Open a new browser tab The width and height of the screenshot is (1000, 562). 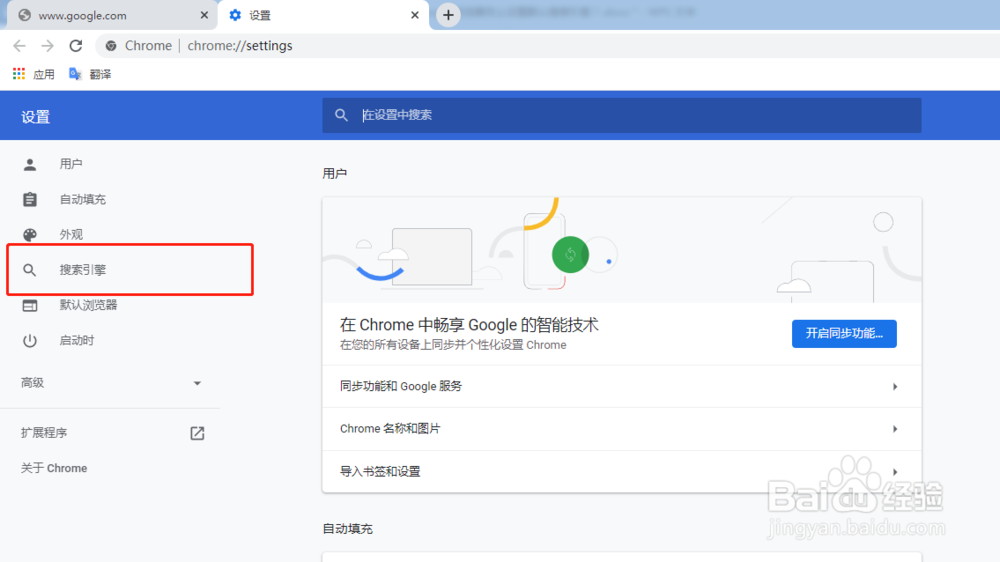pyautogui.click(x=448, y=15)
